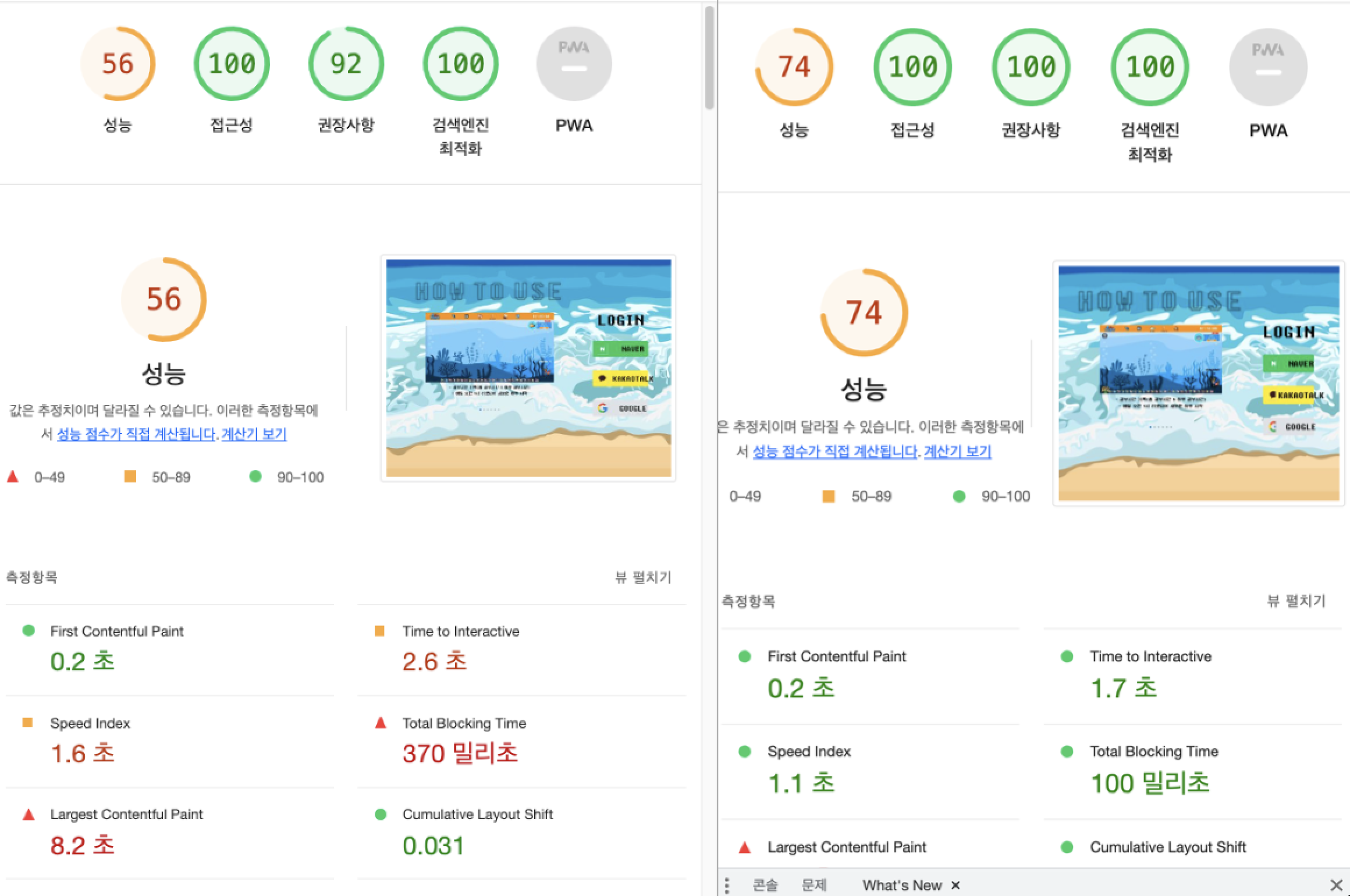Click the left report vertical scrollbar
The height and width of the screenshot is (896, 1350).
click(x=709, y=58)
